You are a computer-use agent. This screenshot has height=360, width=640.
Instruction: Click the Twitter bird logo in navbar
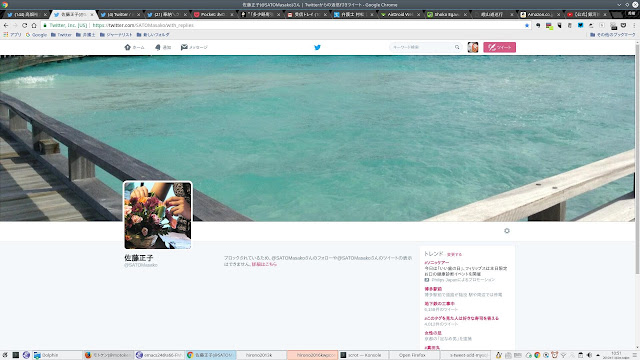pos(317,47)
